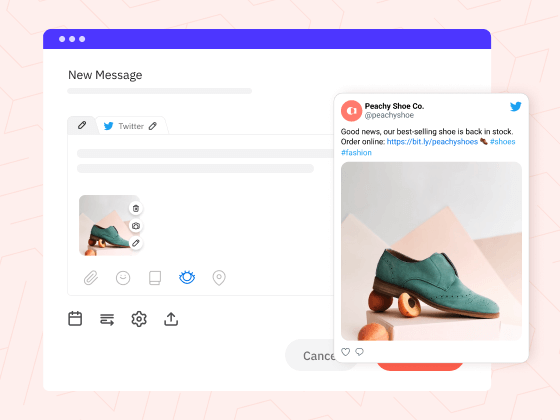Image resolution: width=560 pixels, height=420 pixels.
Task: Click the comment bubble icon in preview
Action: (x=359, y=352)
